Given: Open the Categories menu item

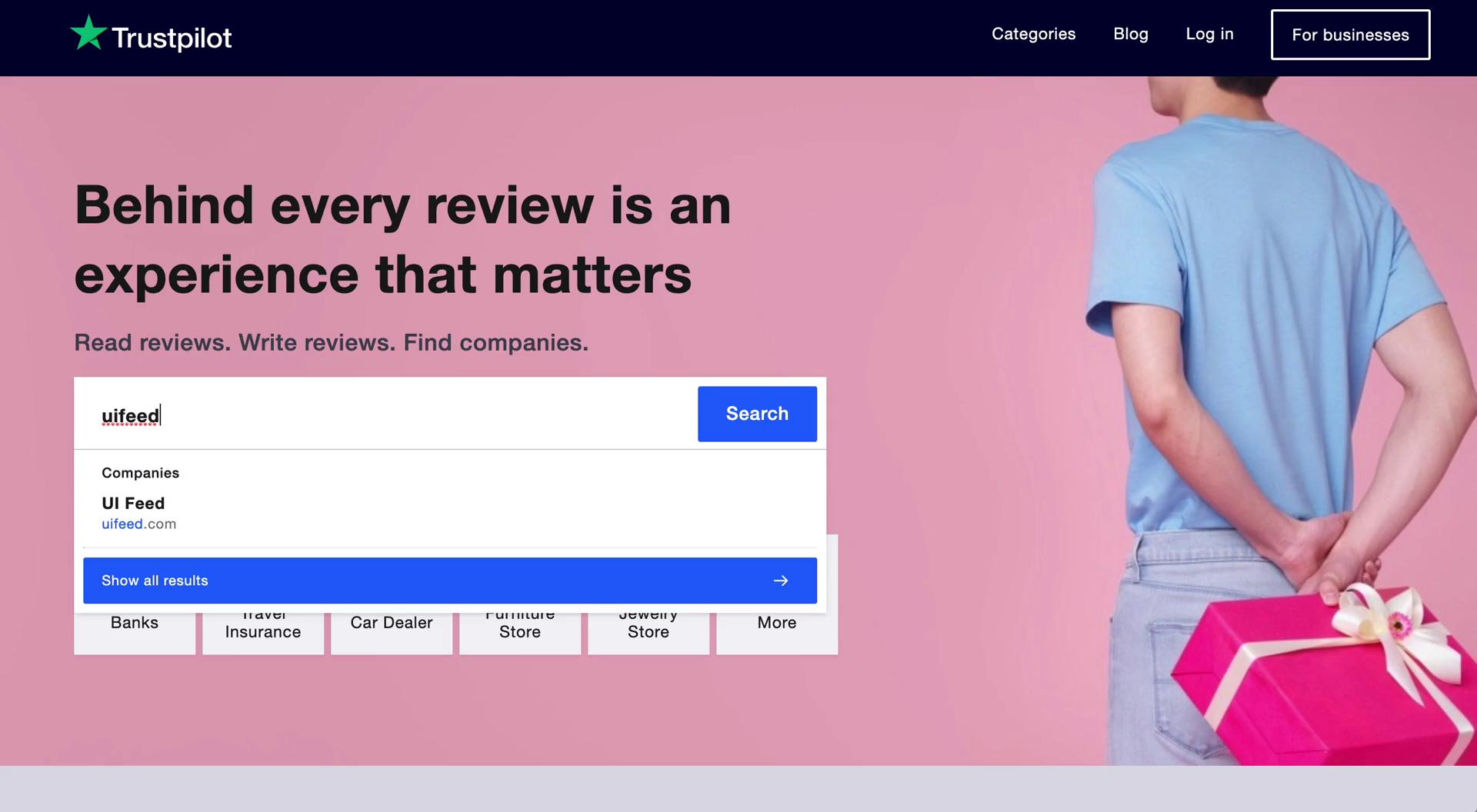Looking at the screenshot, I should (1033, 34).
